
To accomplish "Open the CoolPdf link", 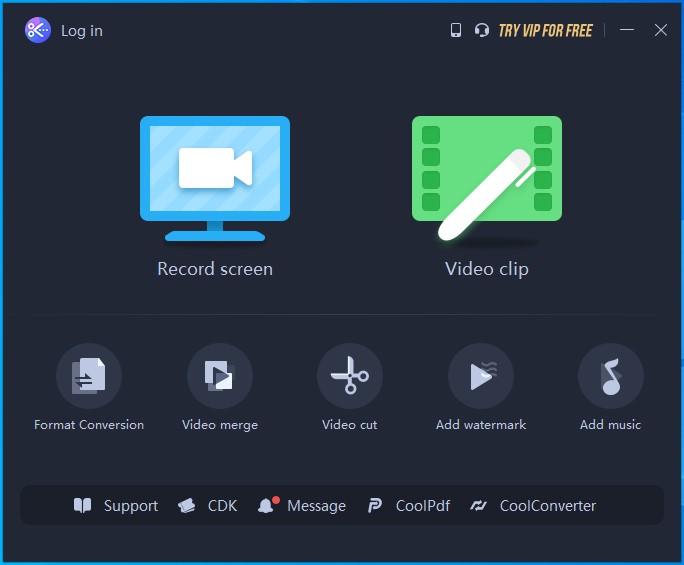I will click(423, 506).
